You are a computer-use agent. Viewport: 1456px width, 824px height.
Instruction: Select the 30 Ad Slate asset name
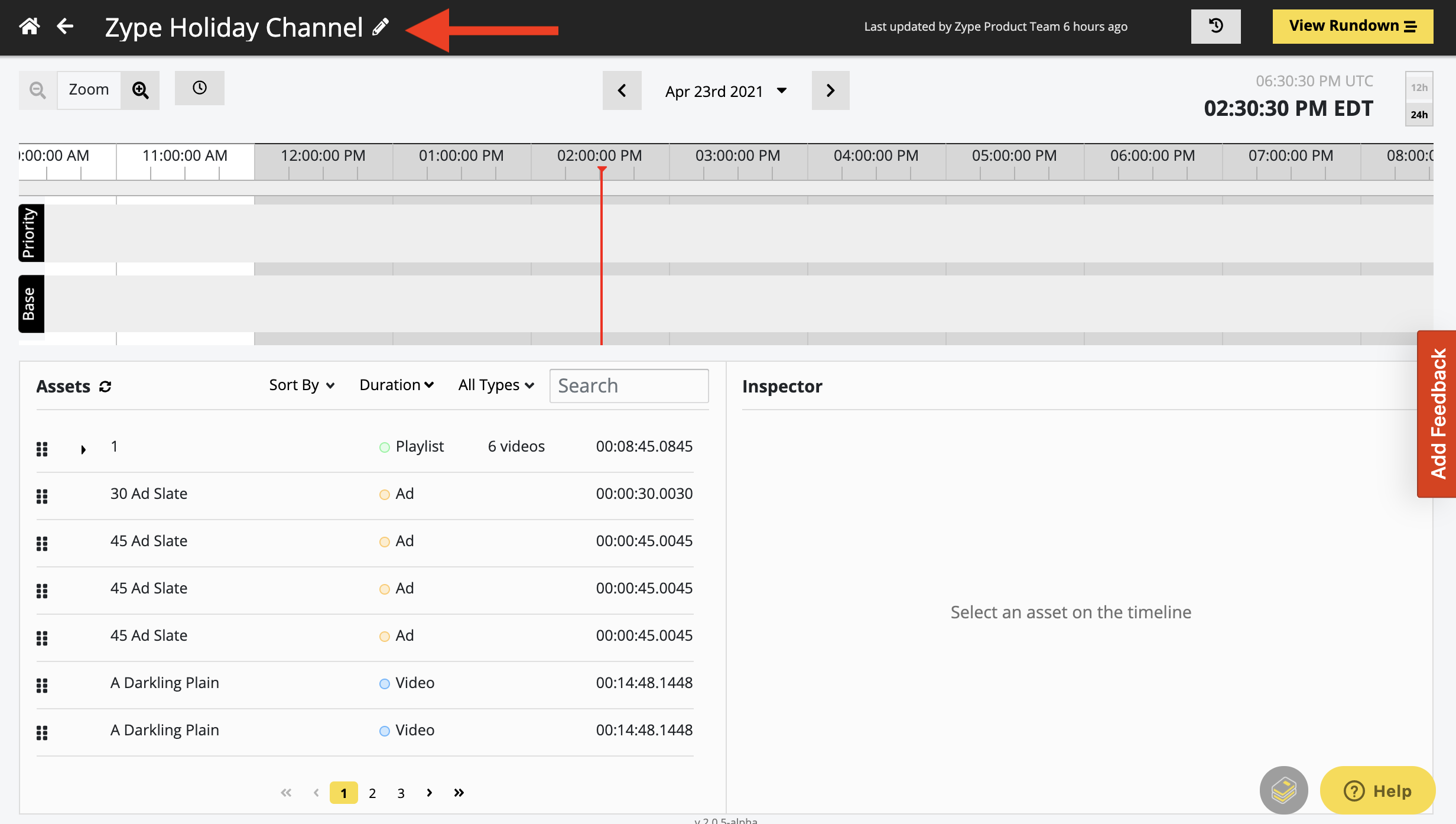tap(149, 494)
